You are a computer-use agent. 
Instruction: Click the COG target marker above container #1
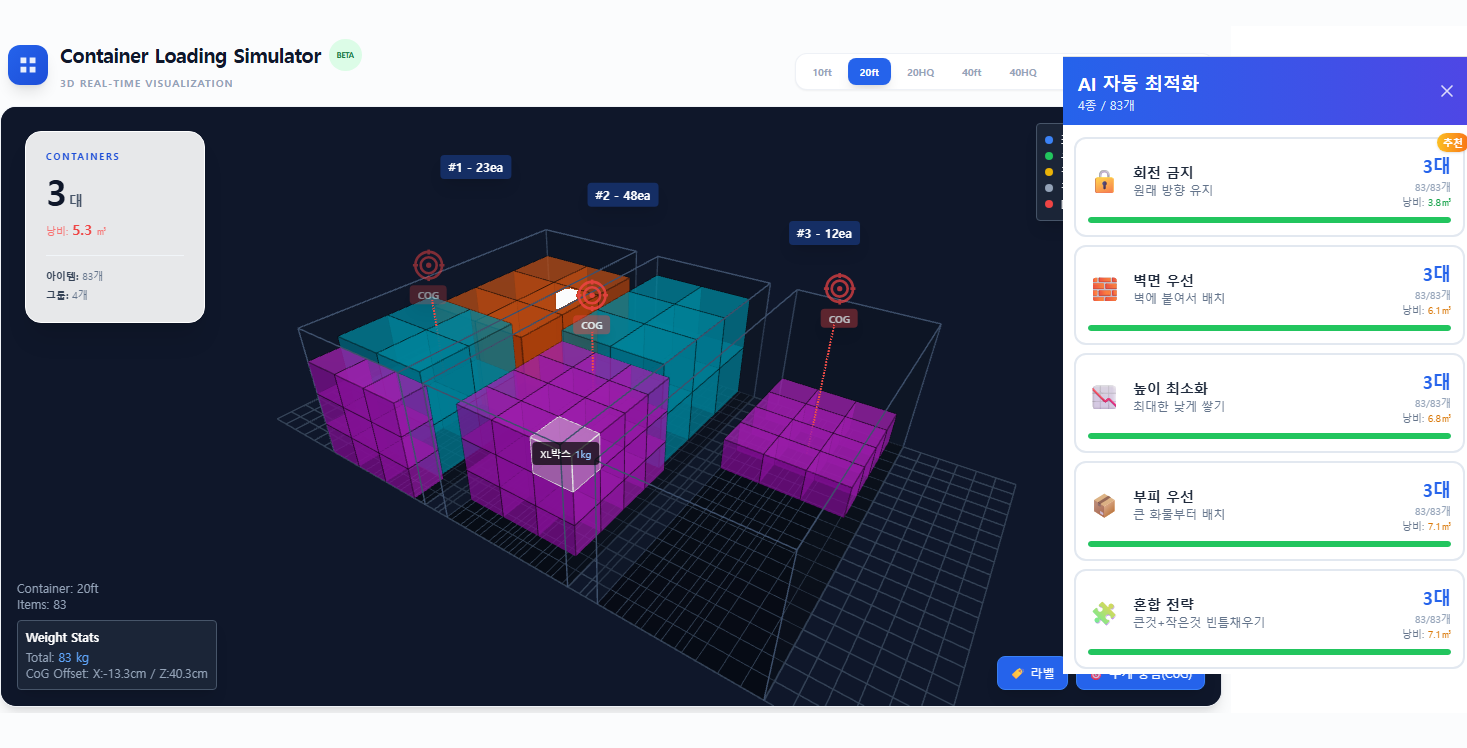[428, 265]
